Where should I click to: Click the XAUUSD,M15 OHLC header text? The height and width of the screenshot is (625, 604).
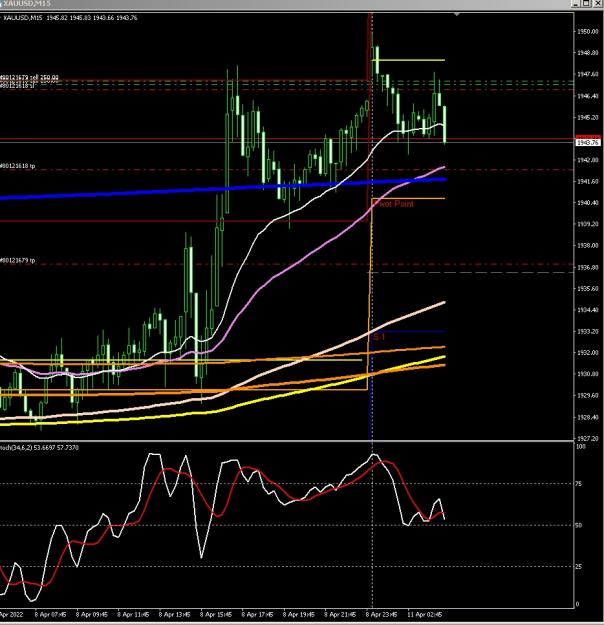(70, 18)
